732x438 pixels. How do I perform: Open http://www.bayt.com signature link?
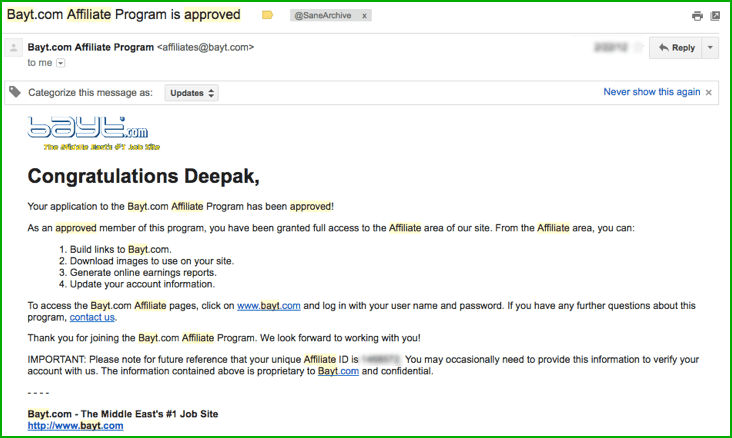point(76,426)
